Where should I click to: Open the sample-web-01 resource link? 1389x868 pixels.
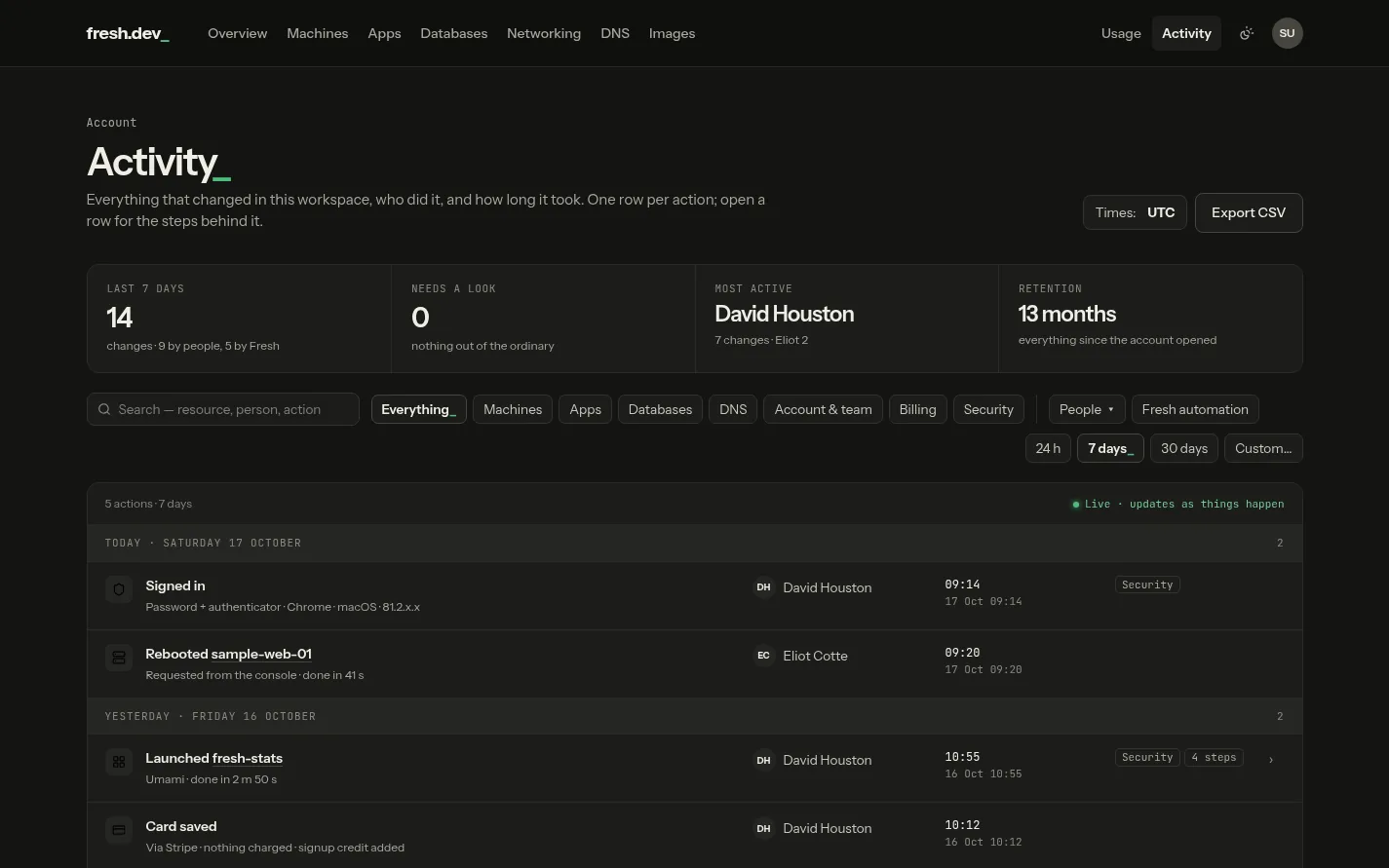(x=261, y=654)
